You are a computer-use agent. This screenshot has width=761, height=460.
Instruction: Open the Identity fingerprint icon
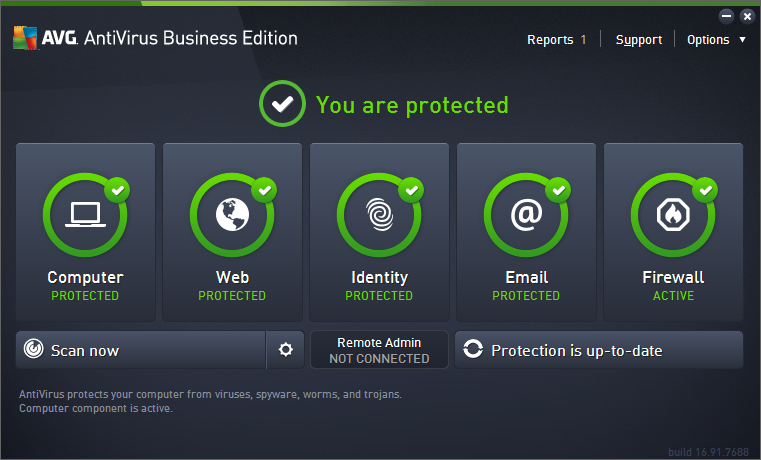[379, 215]
